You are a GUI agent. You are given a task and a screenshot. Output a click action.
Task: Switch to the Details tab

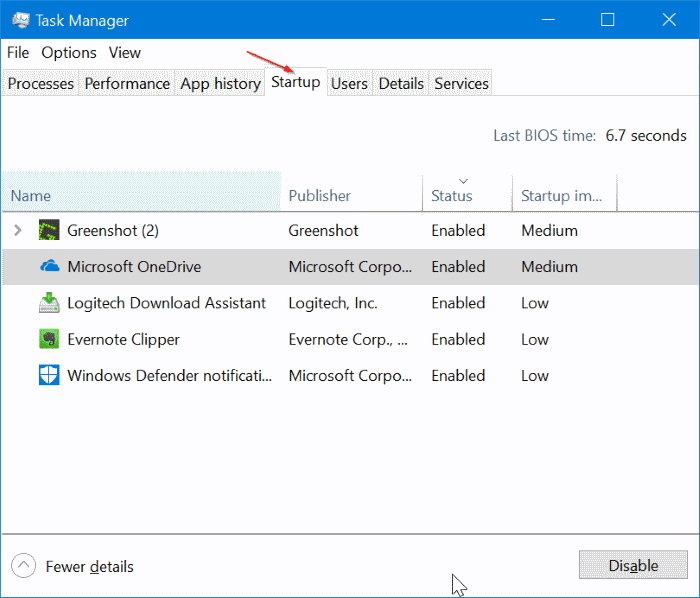pos(401,83)
